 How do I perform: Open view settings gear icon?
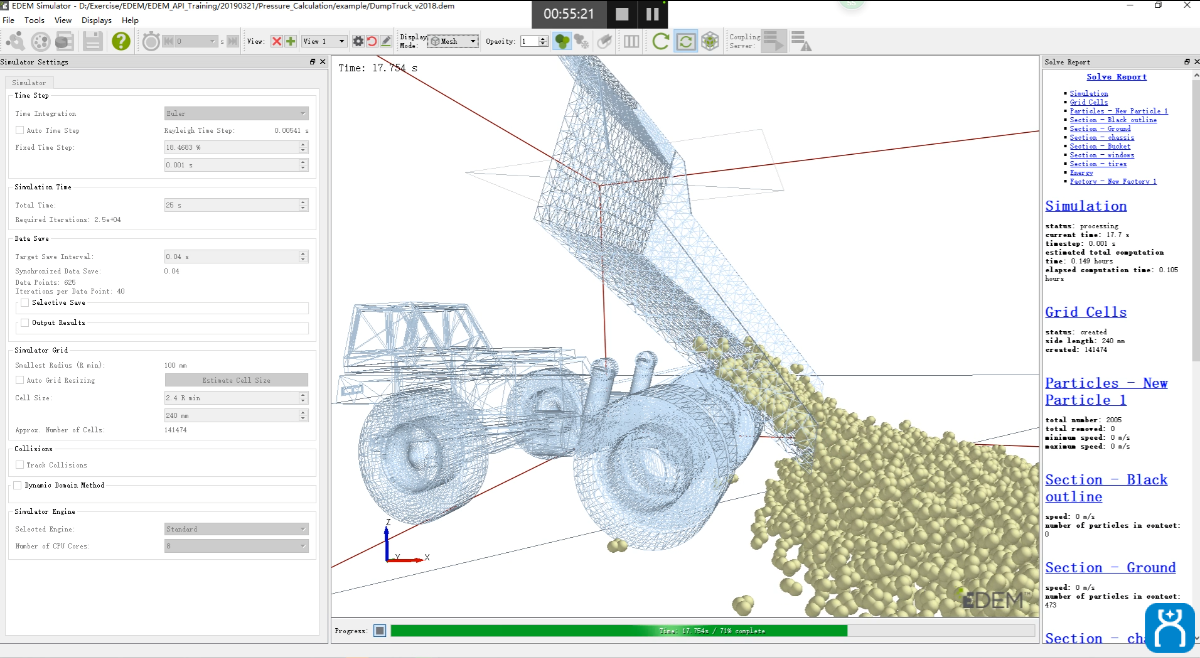coord(358,41)
